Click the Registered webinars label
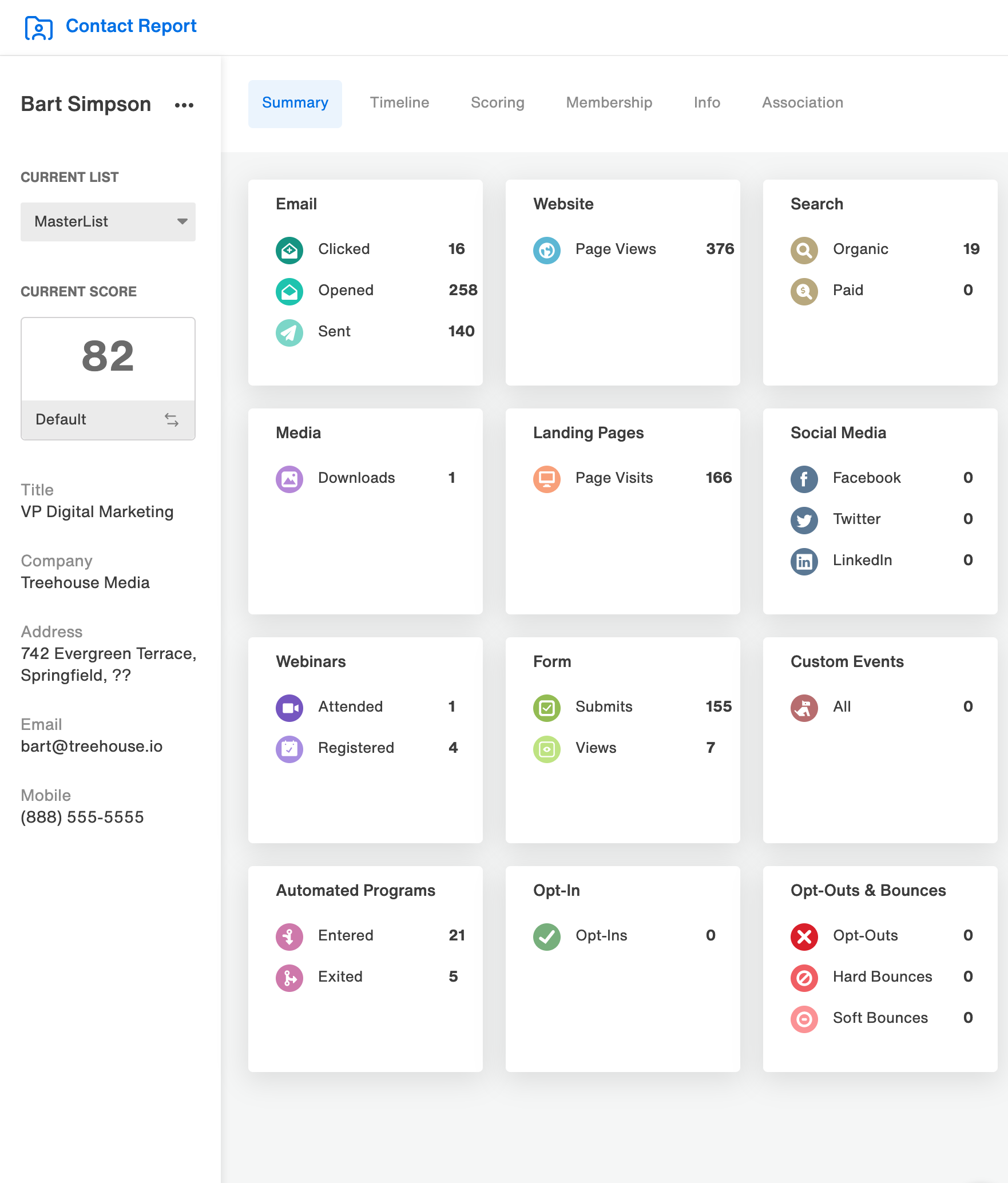This screenshot has height=1183, width=1008. [x=356, y=748]
